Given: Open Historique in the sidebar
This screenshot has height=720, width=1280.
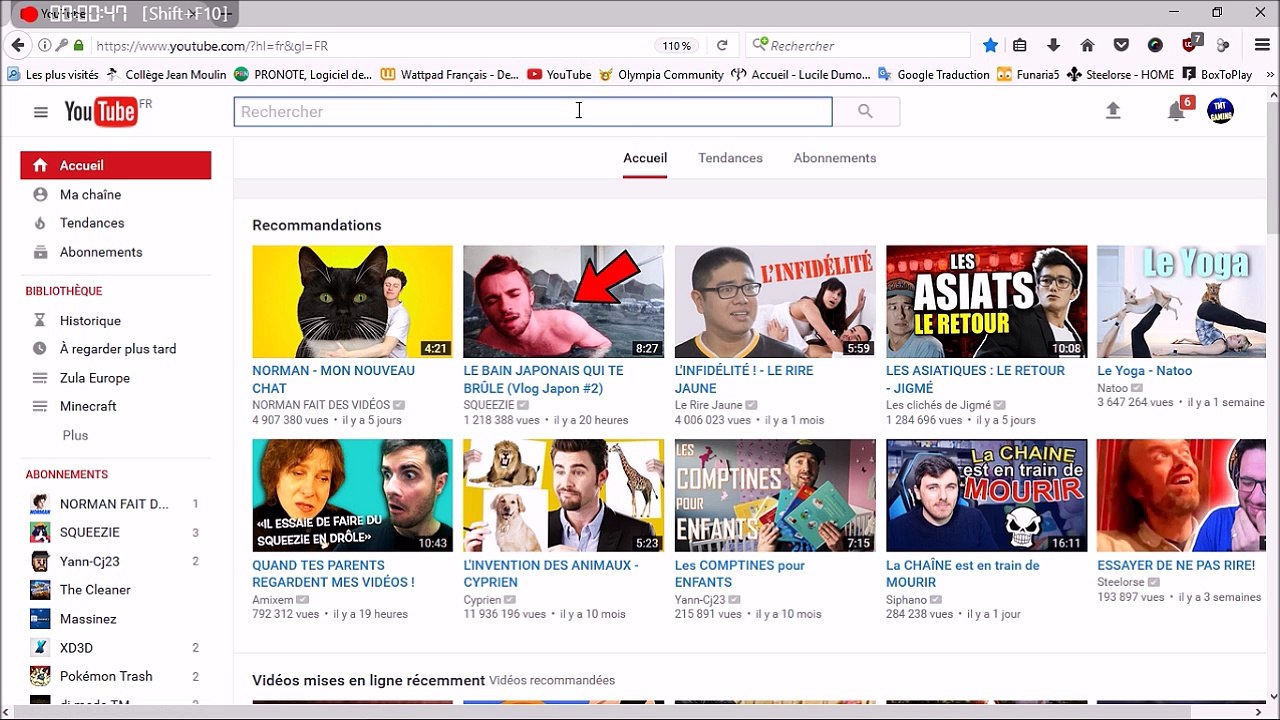Looking at the screenshot, I should pyautogui.click(x=90, y=320).
